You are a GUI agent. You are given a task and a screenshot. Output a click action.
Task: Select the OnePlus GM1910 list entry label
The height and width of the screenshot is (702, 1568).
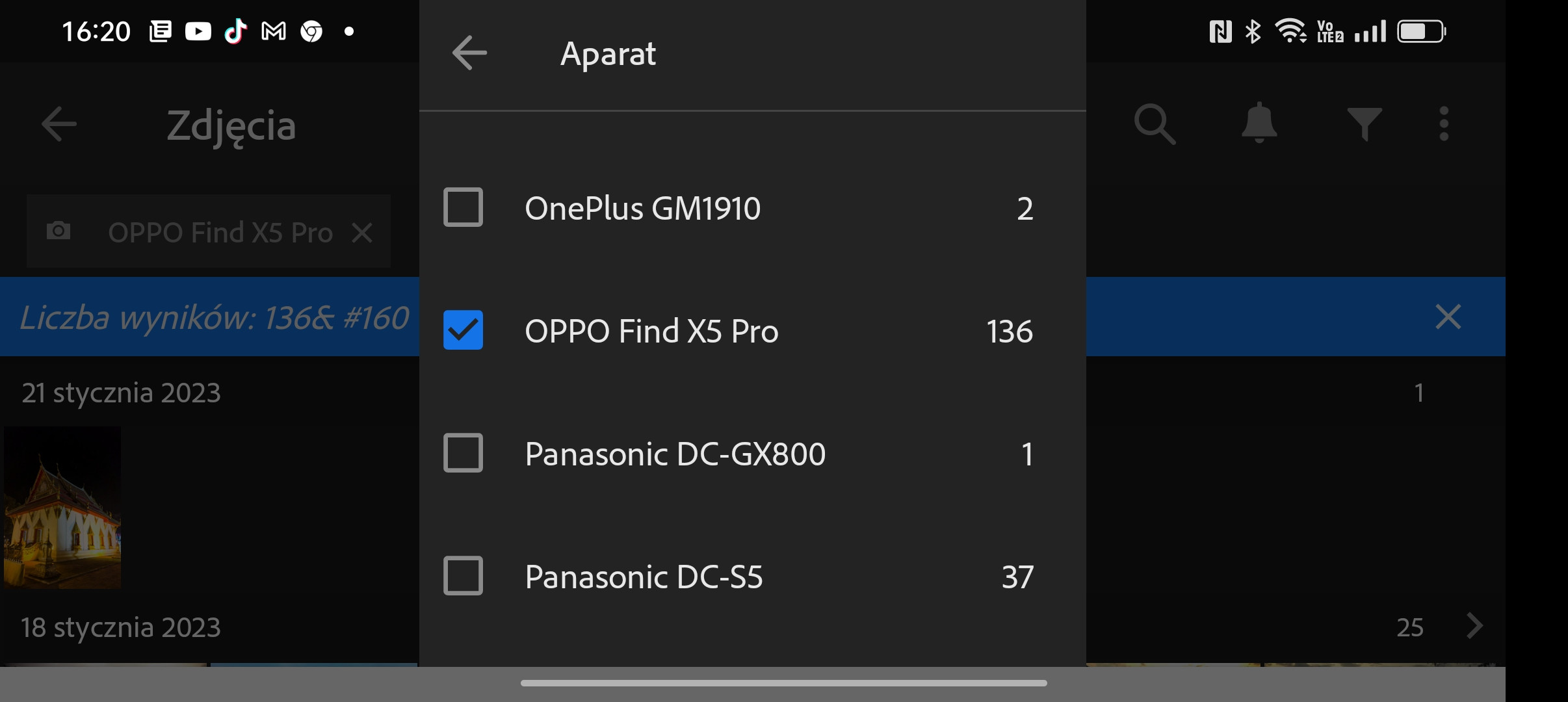click(642, 208)
